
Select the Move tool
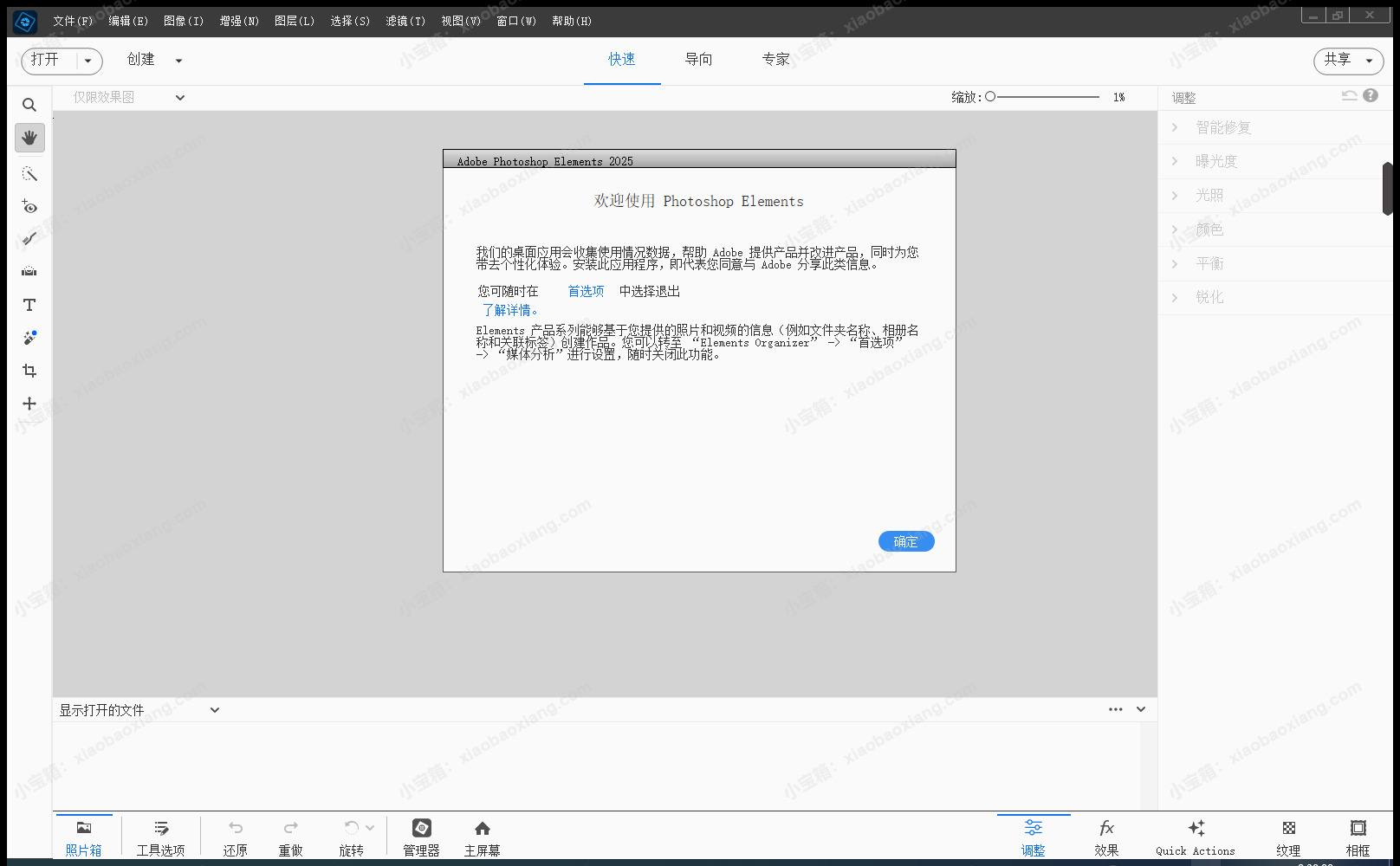click(29, 404)
